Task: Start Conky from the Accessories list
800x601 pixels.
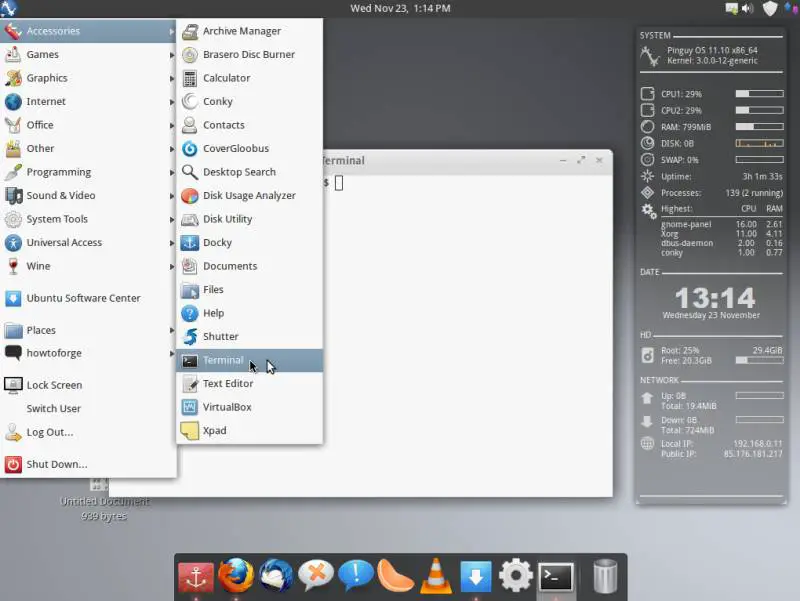Action: [x=249, y=102]
